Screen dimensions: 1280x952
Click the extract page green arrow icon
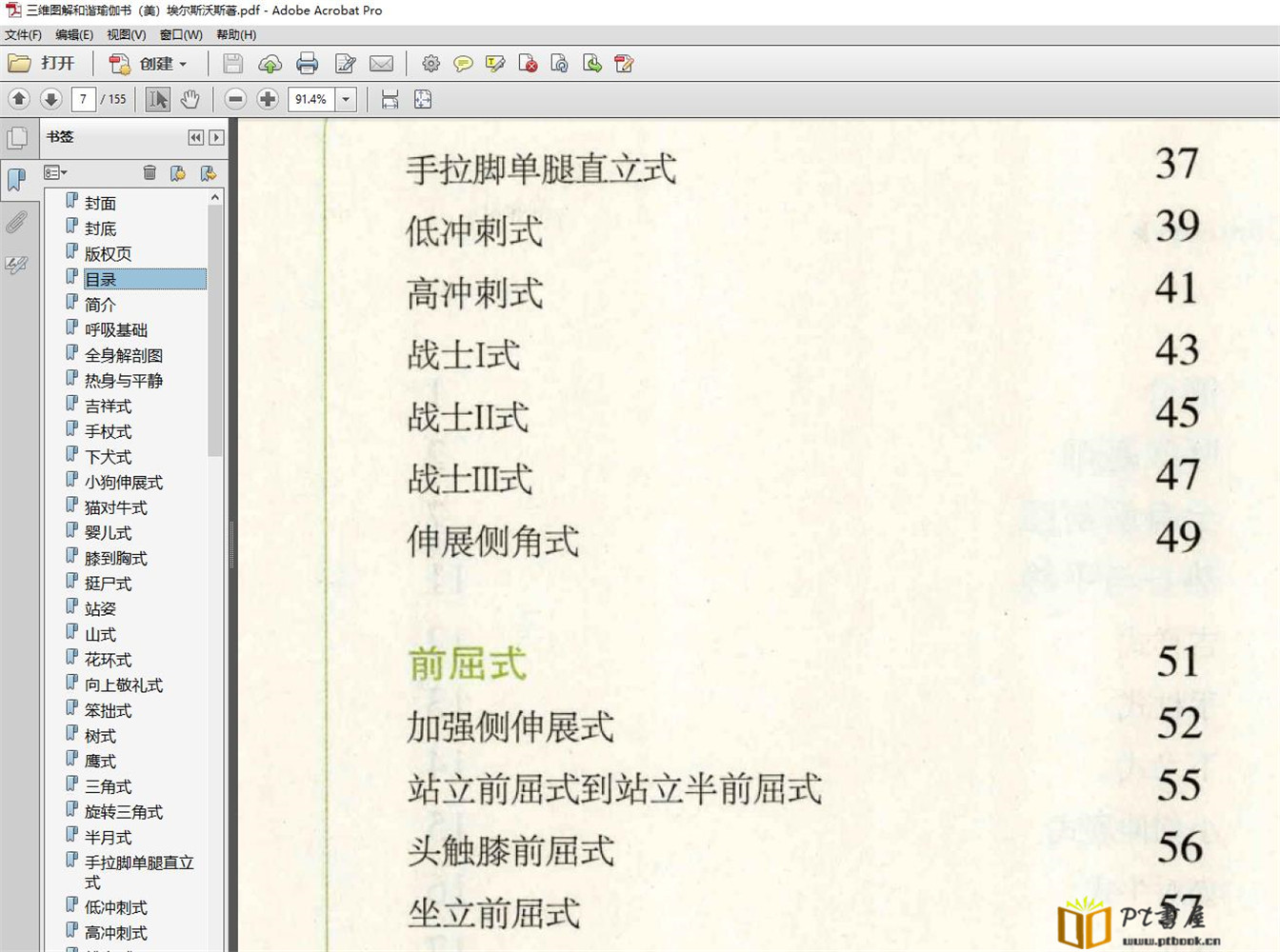pyautogui.click(x=592, y=64)
